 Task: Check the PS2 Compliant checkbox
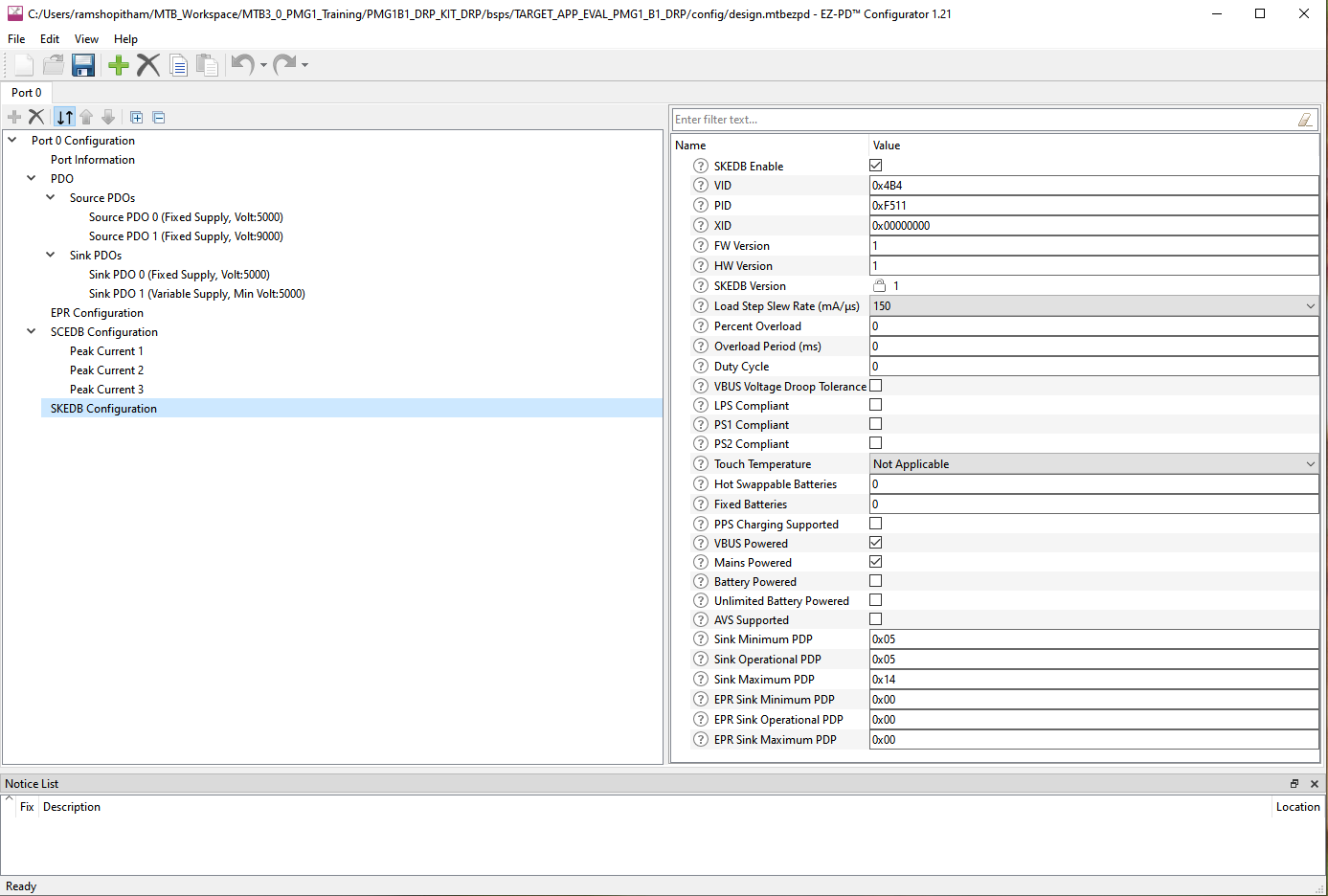875,443
